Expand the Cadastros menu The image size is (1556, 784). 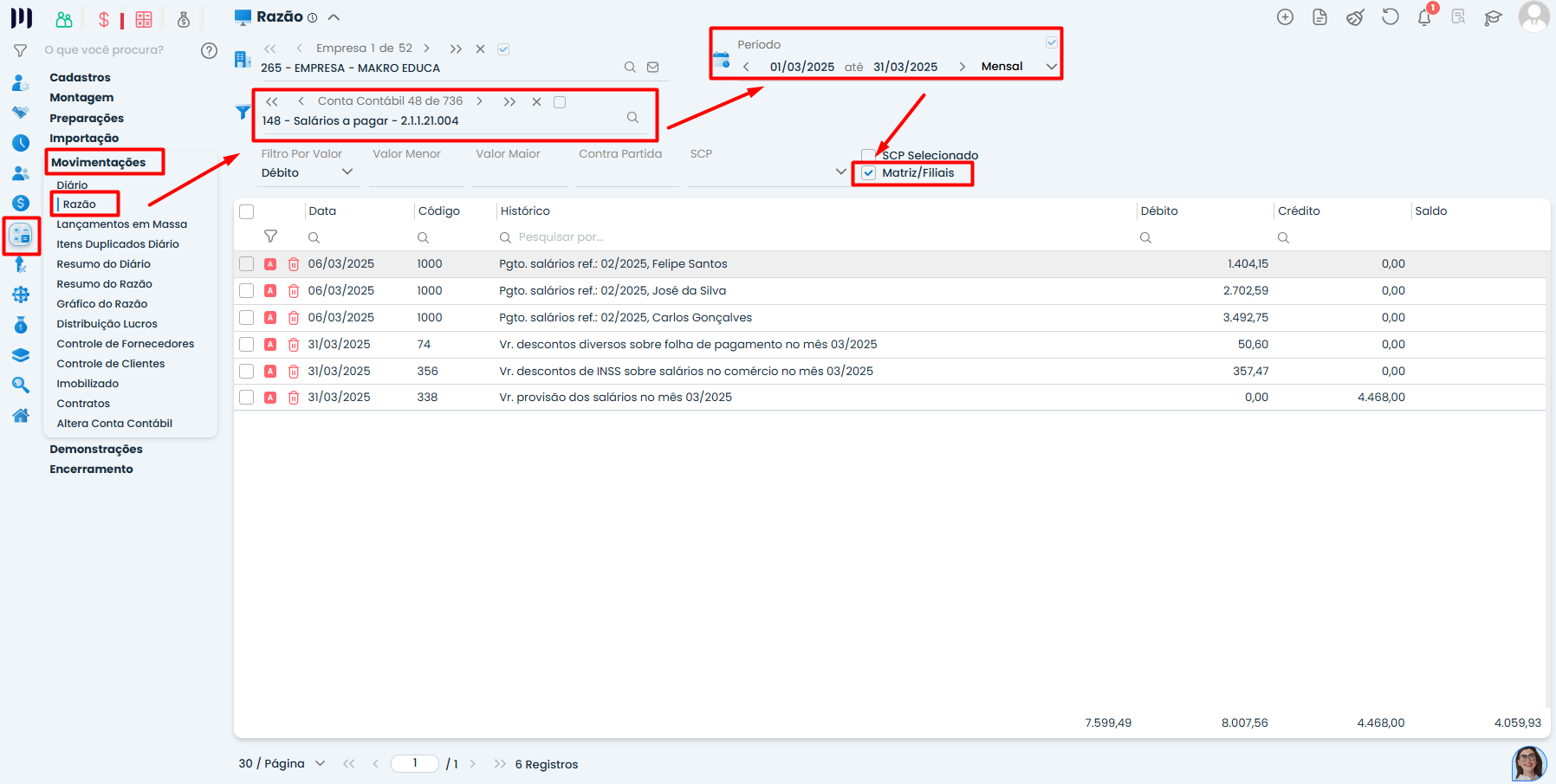(80, 78)
